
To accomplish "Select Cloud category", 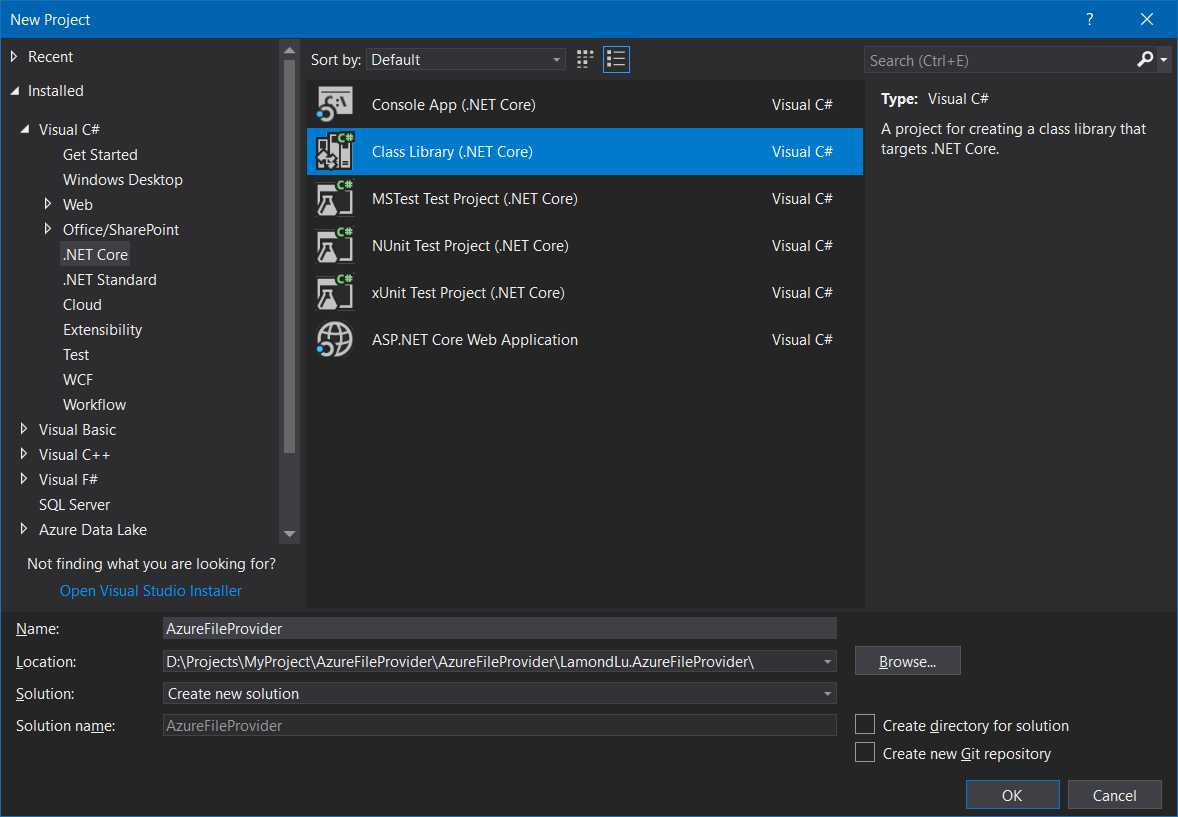I will (x=82, y=304).
